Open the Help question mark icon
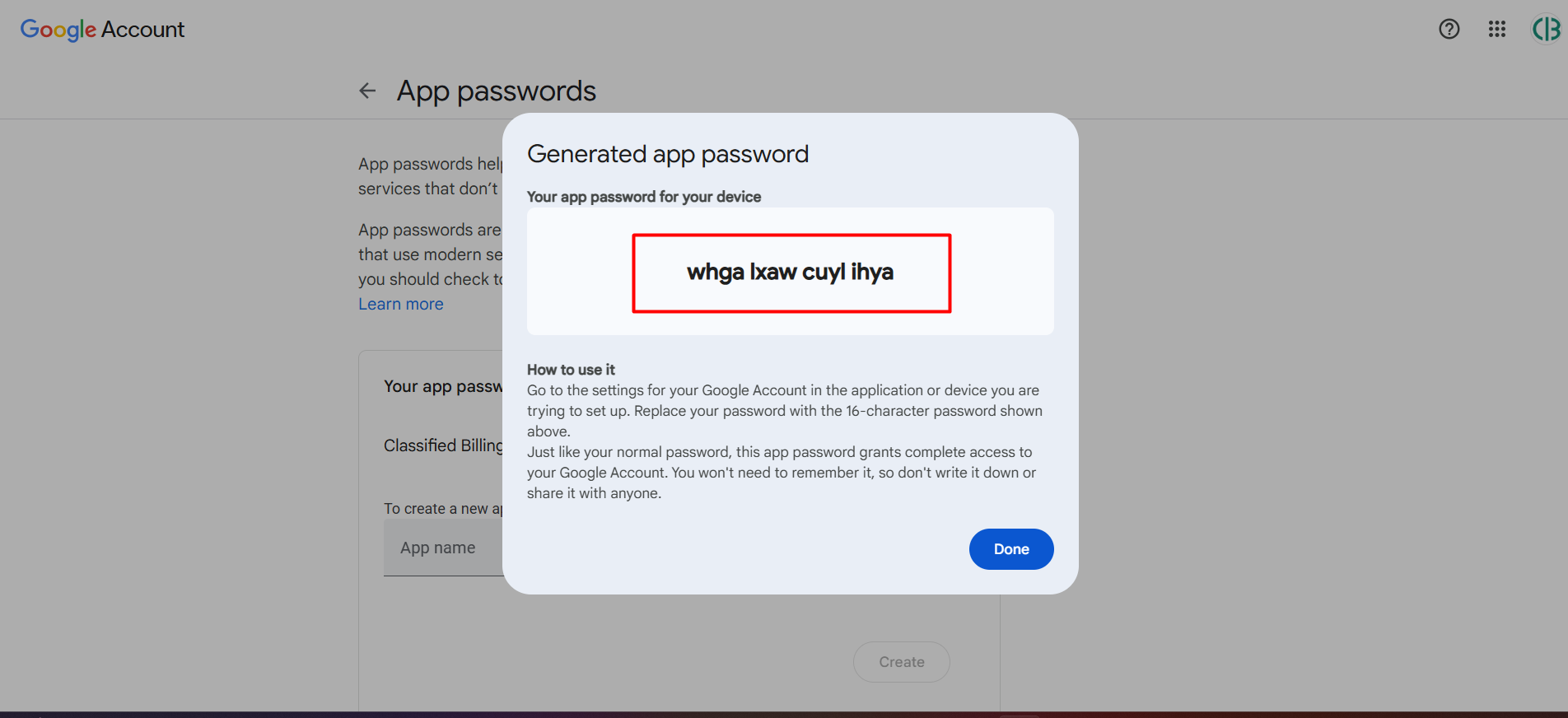 pyautogui.click(x=1449, y=30)
